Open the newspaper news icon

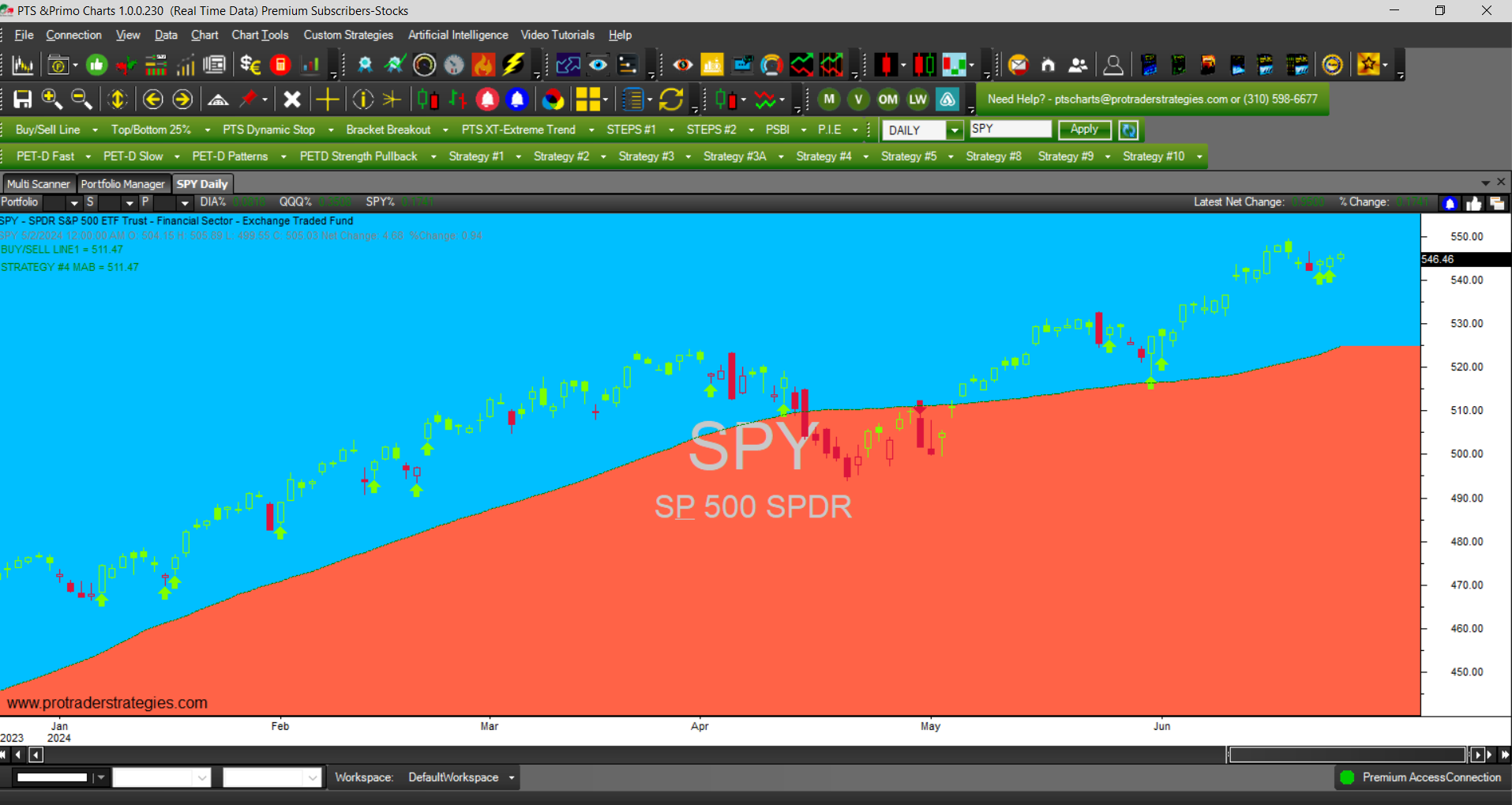point(214,65)
